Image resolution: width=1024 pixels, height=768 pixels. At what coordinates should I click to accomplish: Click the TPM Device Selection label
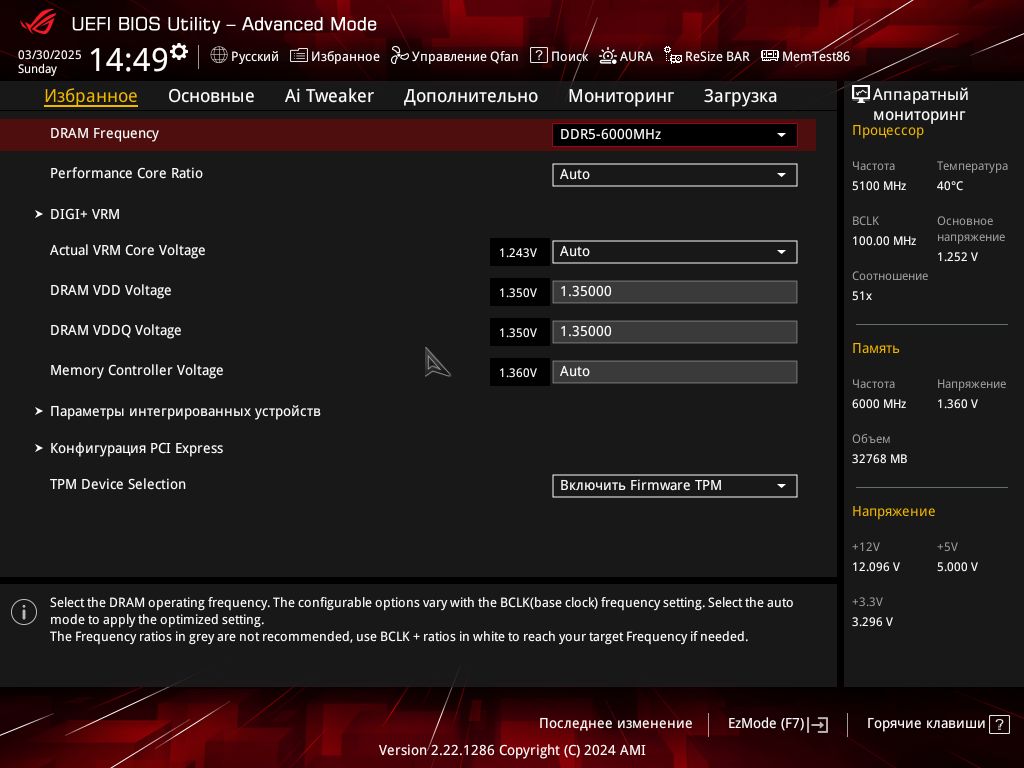[x=118, y=484]
